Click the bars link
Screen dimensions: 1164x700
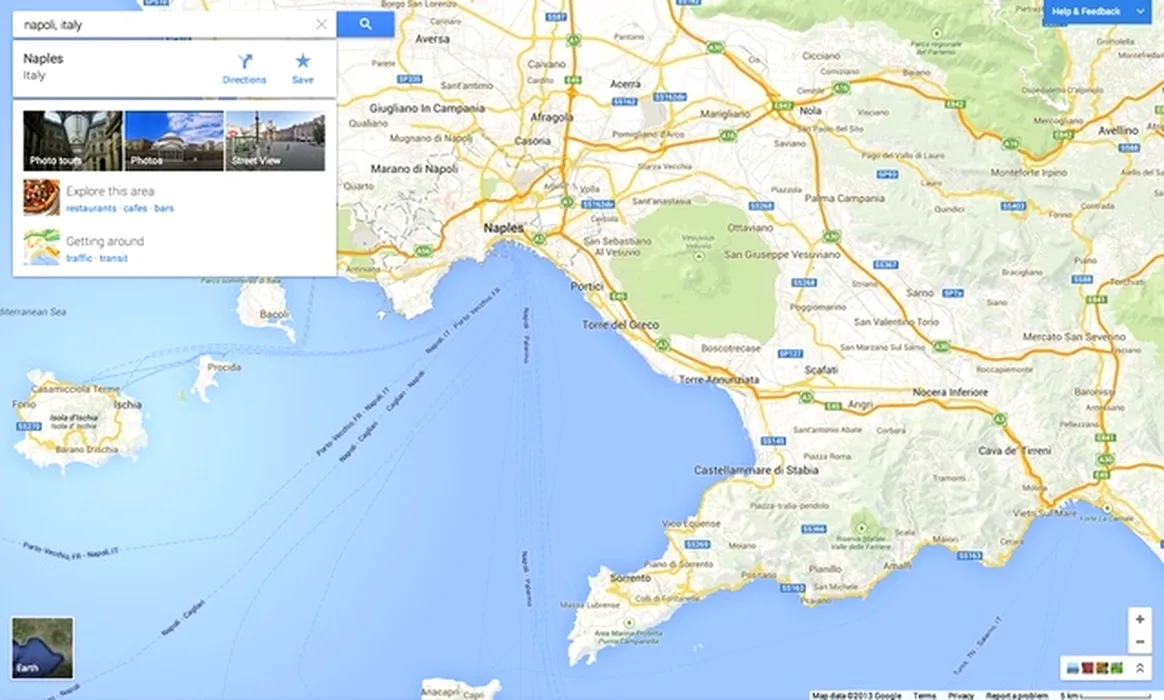coord(164,209)
